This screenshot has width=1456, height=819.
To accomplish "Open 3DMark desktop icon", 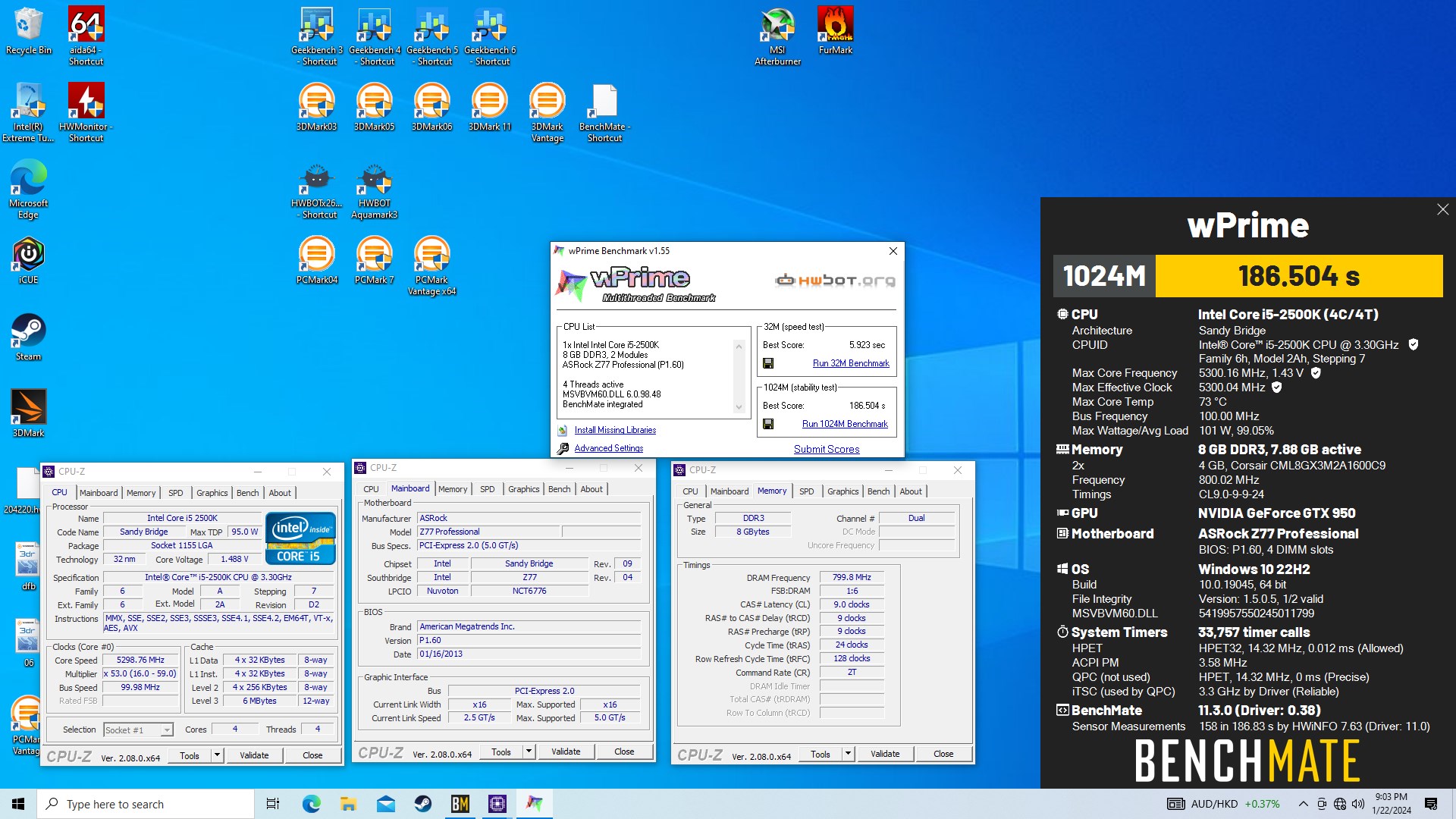I will pyautogui.click(x=29, y=413).
